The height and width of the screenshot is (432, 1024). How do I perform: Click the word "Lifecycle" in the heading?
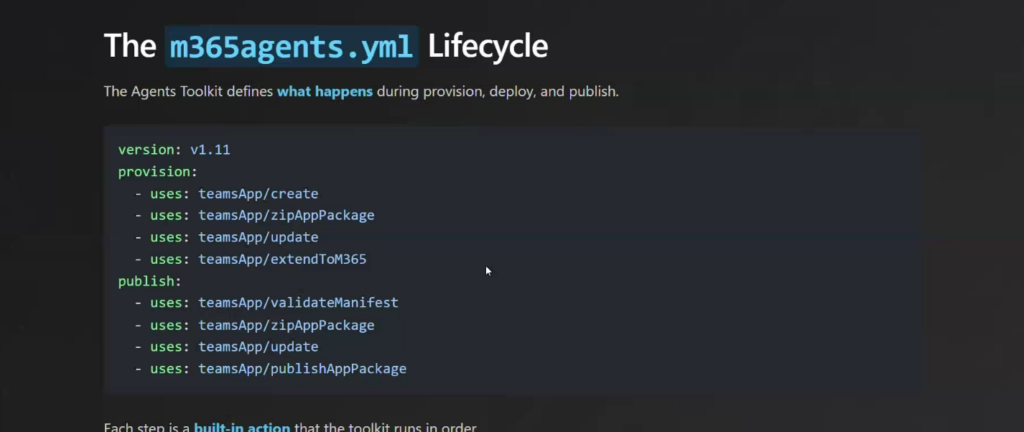[488, 47]
